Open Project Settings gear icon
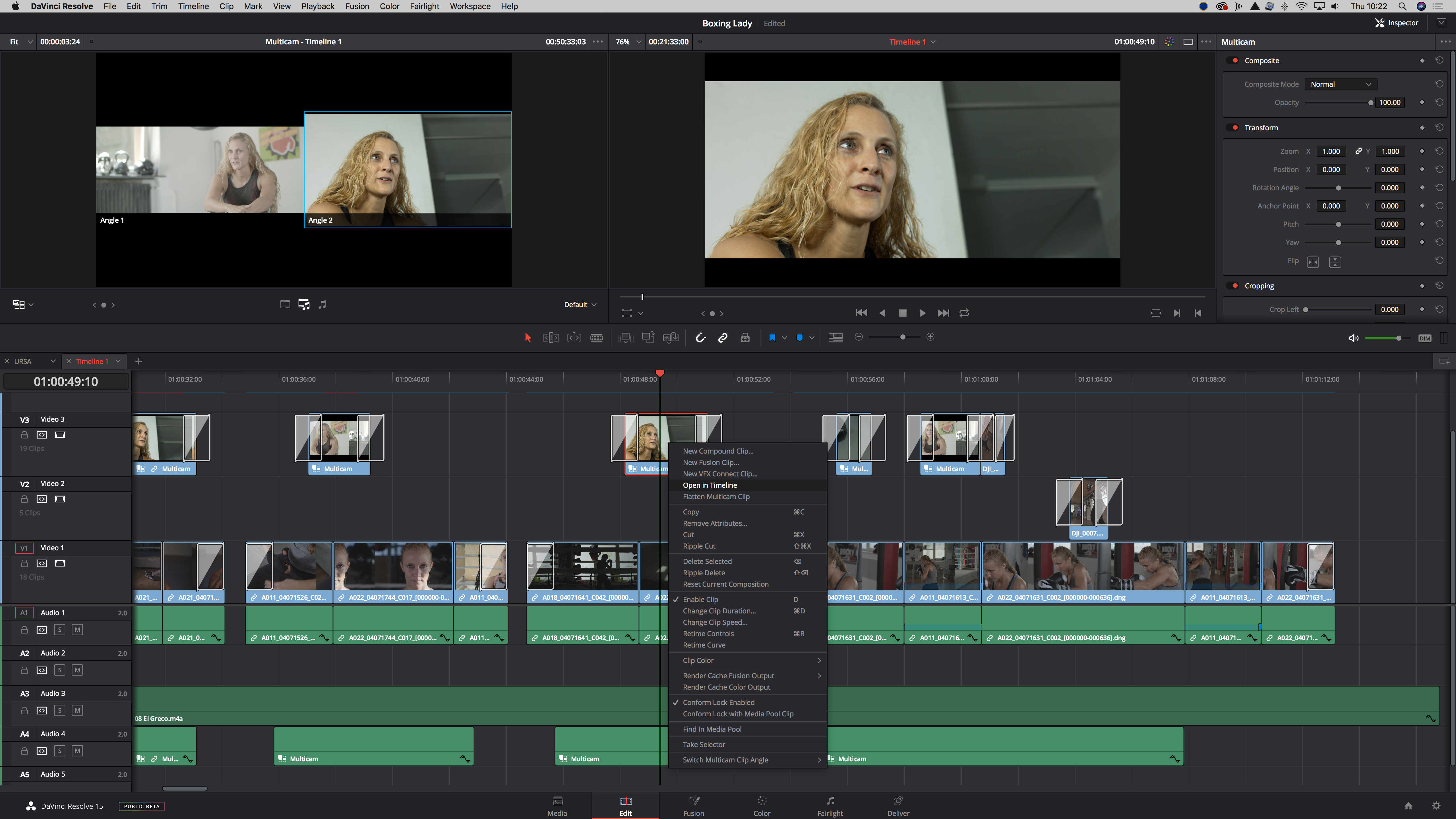 [1436, 806]
